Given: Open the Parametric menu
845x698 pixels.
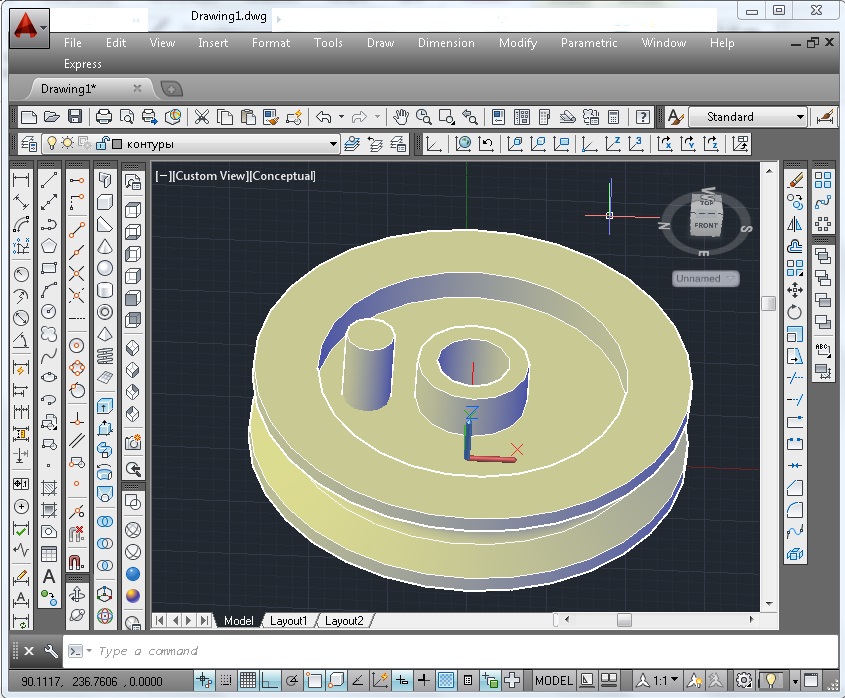Looking at the screenshot, I should (589, 43).
